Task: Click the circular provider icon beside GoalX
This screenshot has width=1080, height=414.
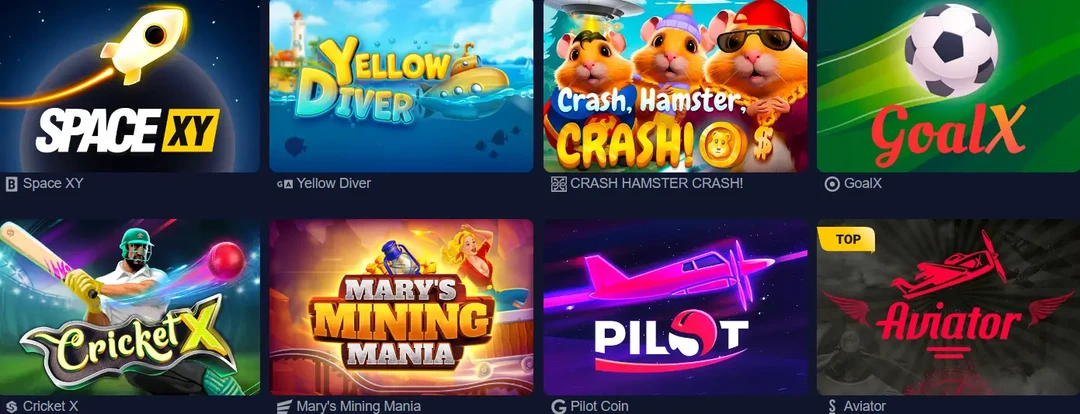Action: [832, 184]
